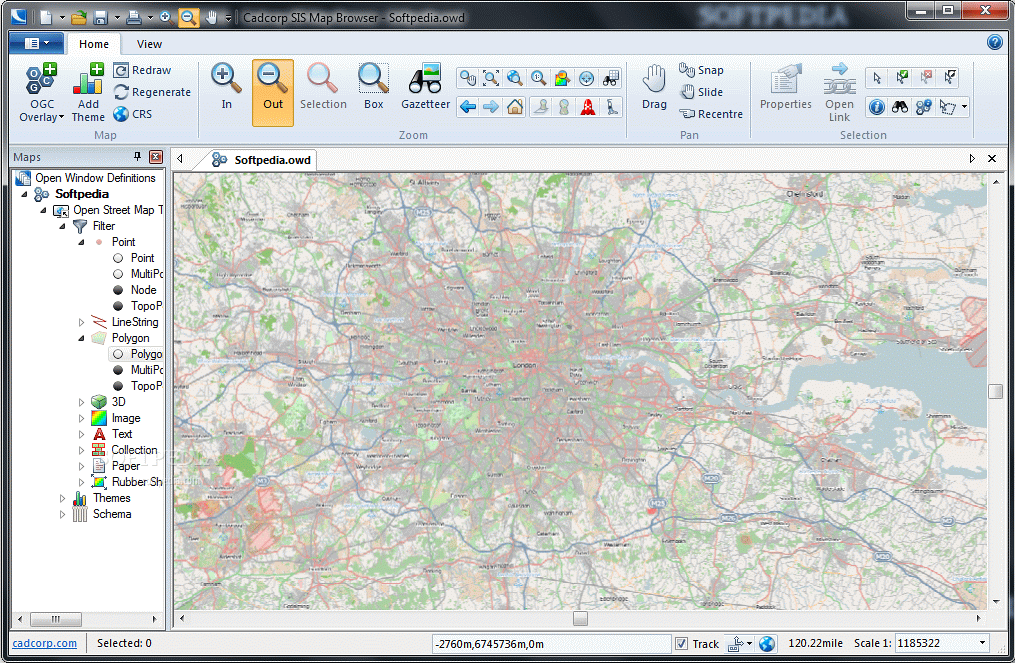Toggle the circle beside the child Point item
Viewport: 1015px width, 663px height.
[118, 258]
